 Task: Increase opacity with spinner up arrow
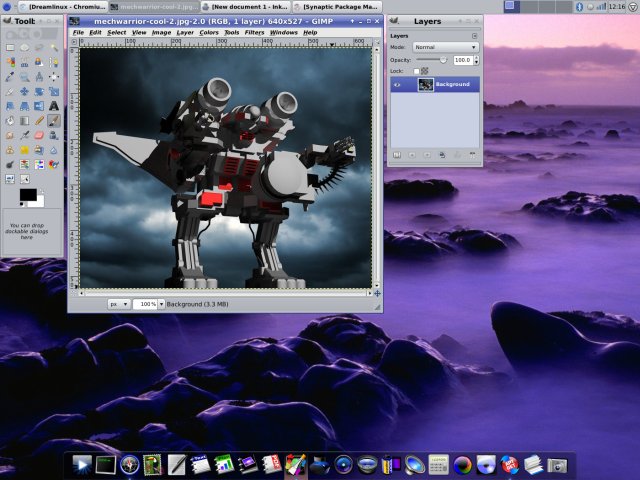tap(476, 58)
